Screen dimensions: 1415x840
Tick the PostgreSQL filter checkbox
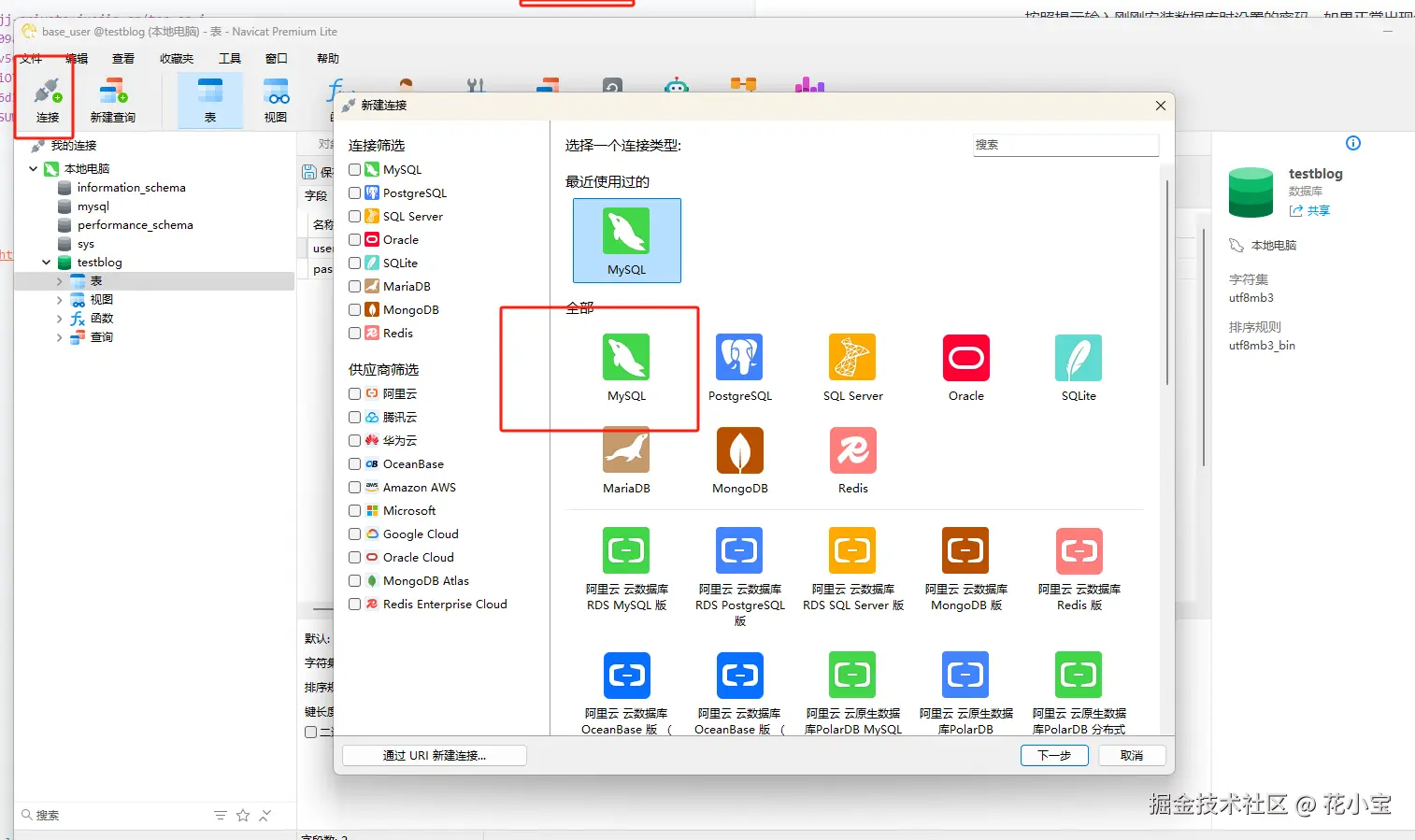(x=355, y=193)
